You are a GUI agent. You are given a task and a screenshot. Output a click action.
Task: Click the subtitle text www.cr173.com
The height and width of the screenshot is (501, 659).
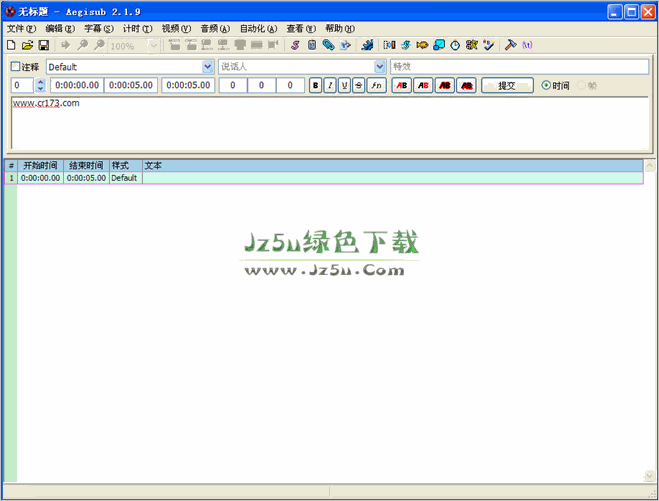click(x=46, y=103)
